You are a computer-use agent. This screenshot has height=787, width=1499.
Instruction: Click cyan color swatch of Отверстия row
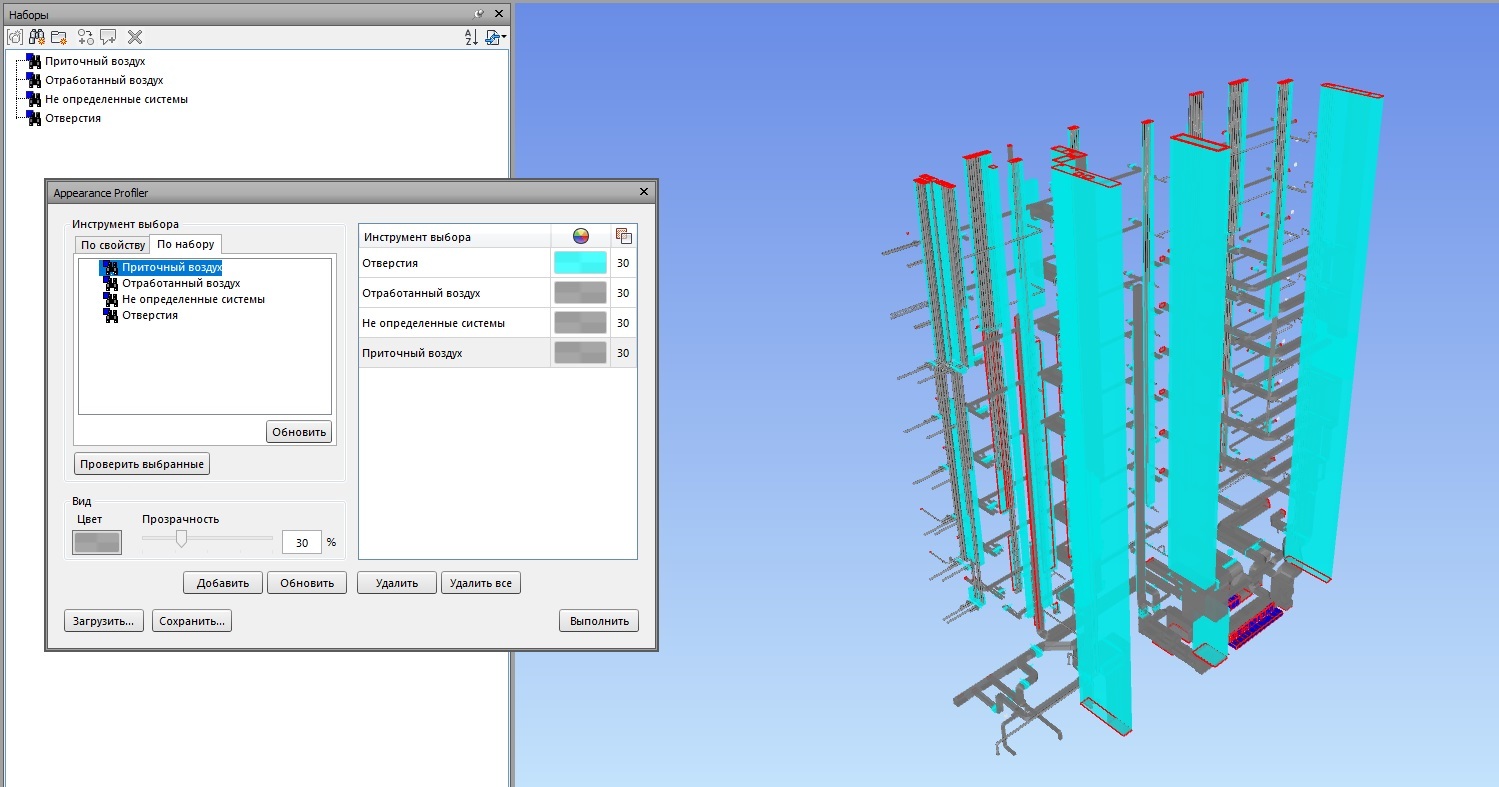581,263
